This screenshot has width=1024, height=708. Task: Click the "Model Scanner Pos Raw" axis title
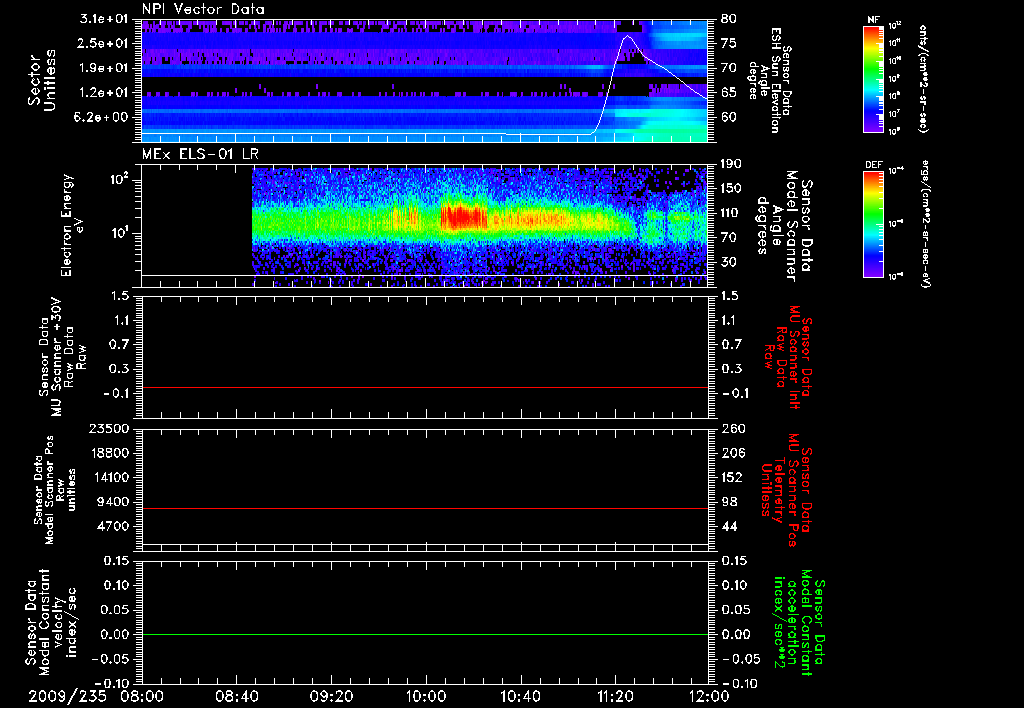coord(55,490)
